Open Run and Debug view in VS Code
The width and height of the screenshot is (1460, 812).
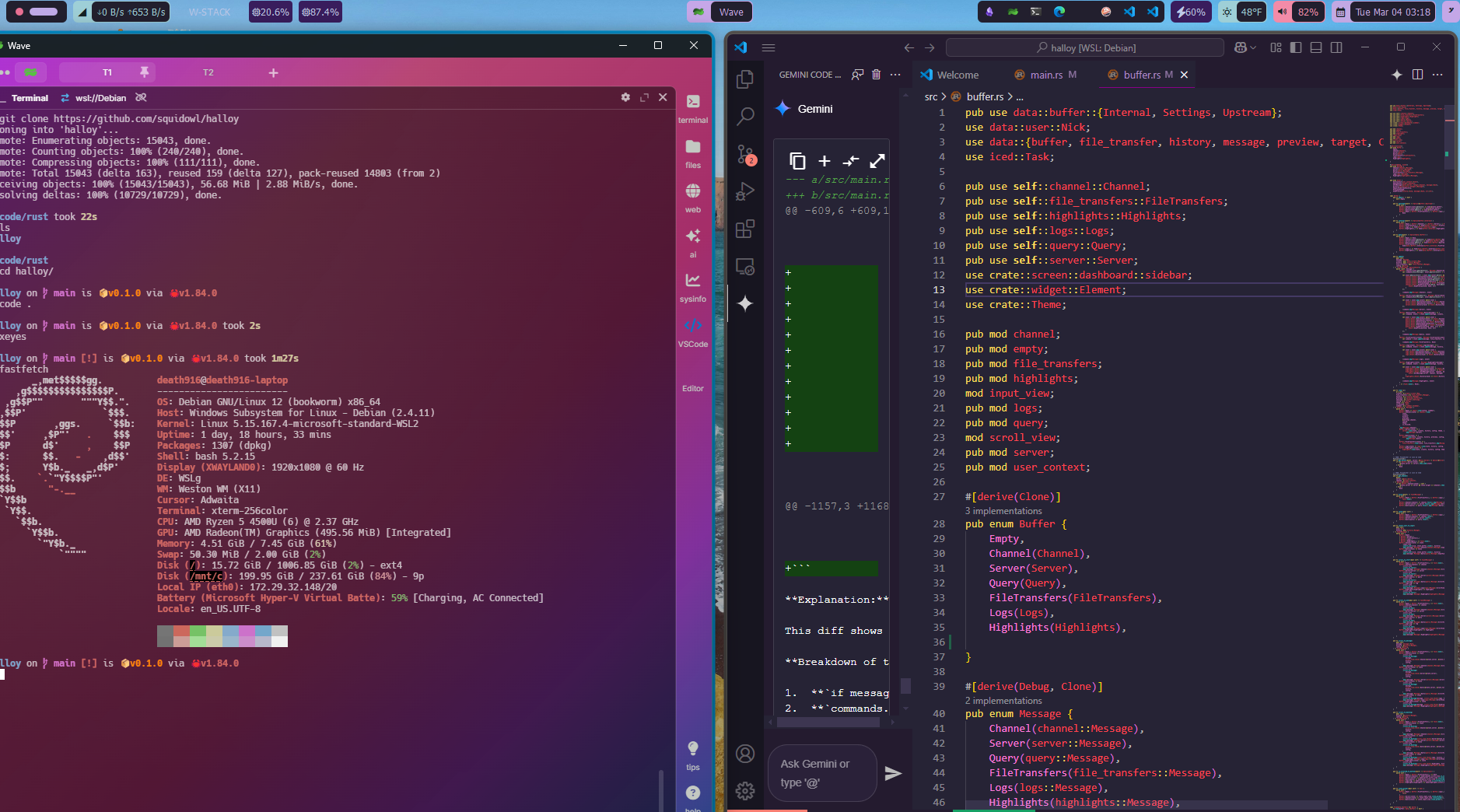click(x=745, y=191)
